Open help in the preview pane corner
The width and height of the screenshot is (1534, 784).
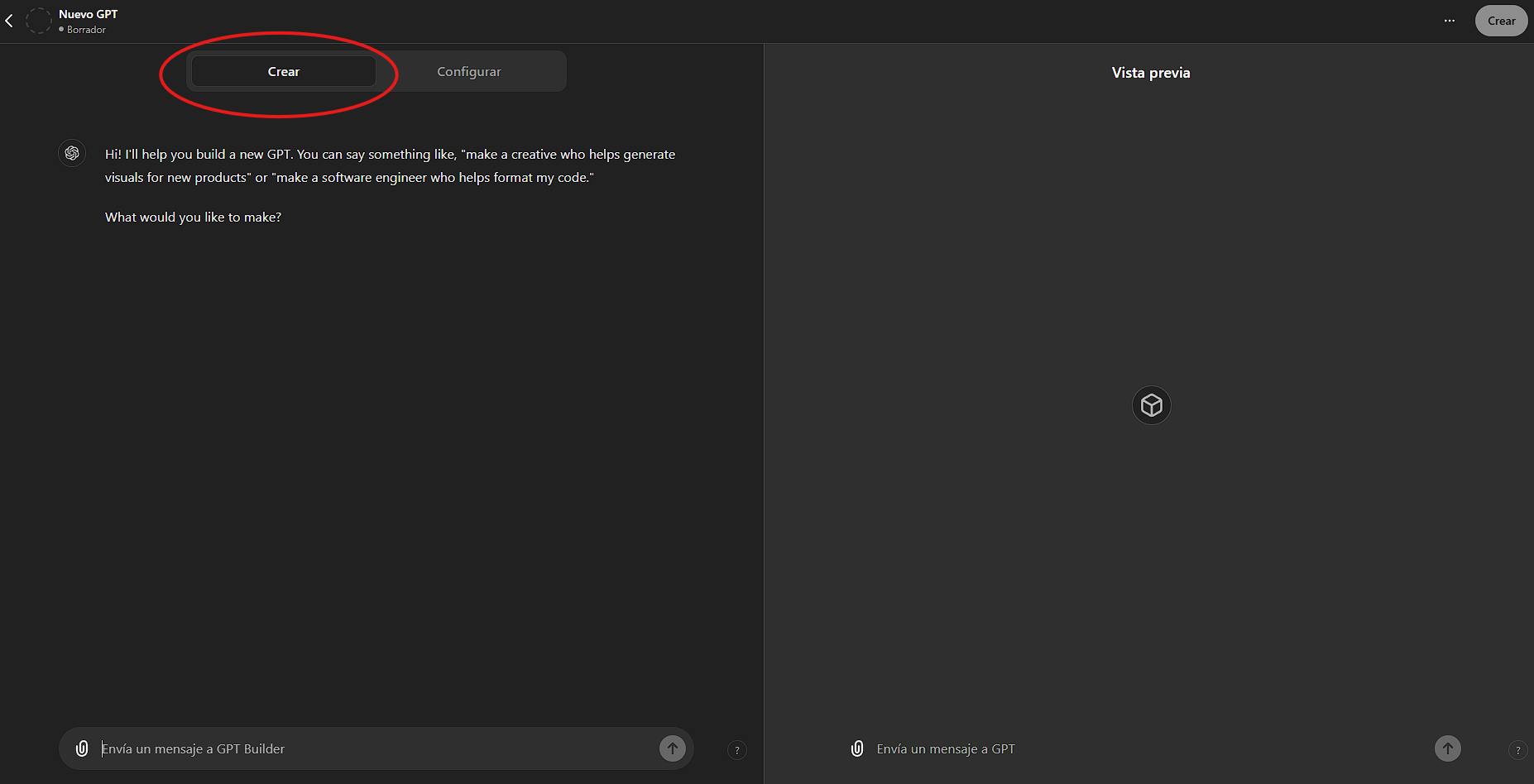[x=1517, y=750]
